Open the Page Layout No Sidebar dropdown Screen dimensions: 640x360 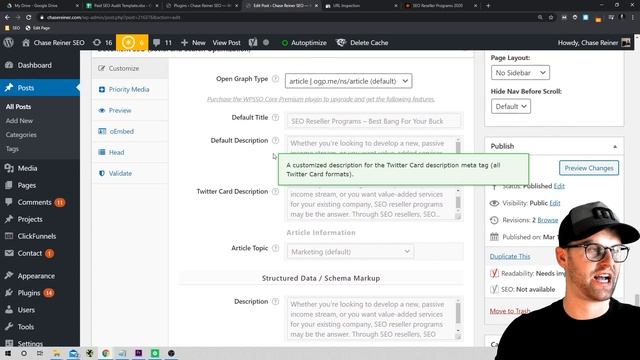[x=520, y=73]
